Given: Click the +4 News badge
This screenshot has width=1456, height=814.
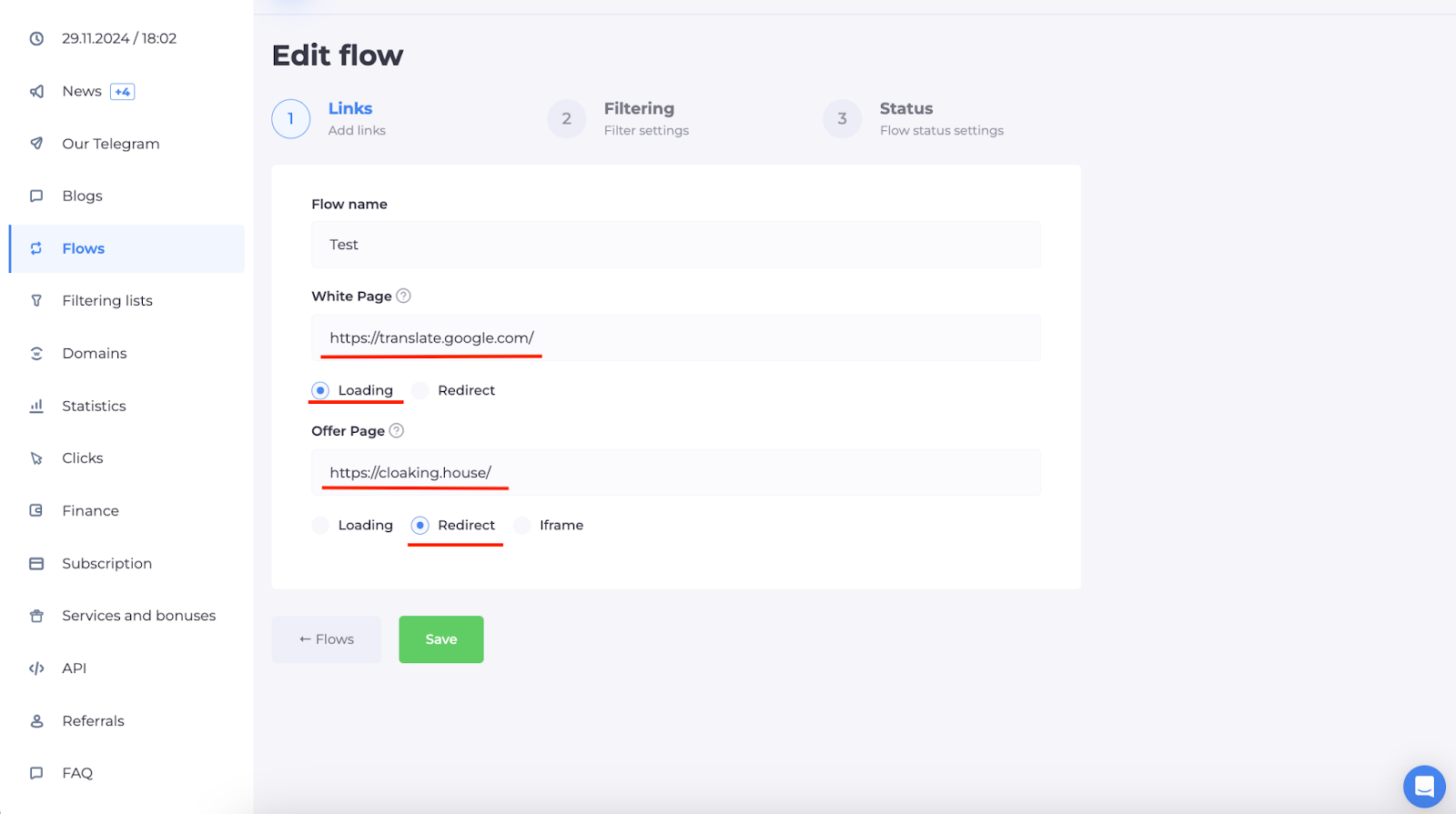Looking at the screenshot, I should 123,91.
